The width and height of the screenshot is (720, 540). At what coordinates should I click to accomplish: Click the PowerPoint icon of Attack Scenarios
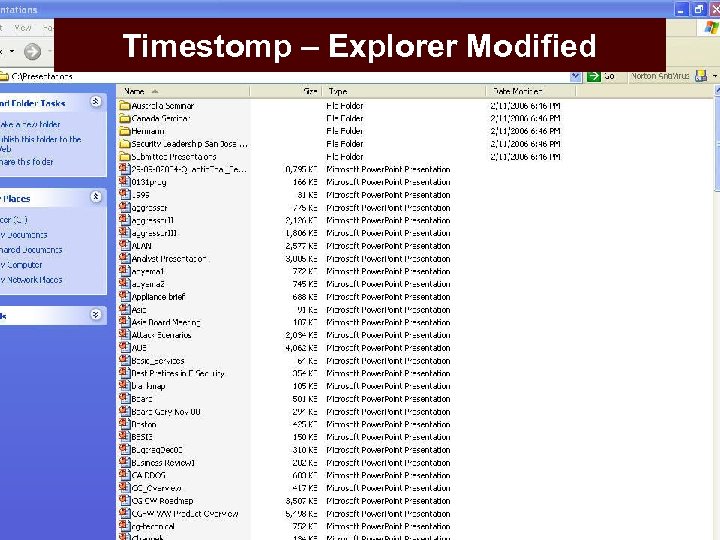[124, 335]
